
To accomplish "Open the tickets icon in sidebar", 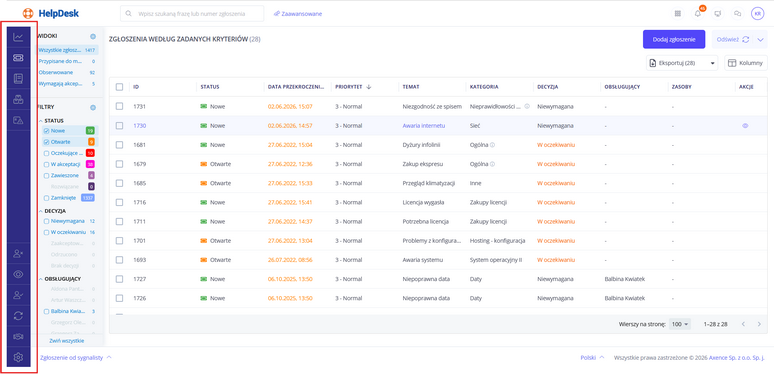I will point(18,58).
